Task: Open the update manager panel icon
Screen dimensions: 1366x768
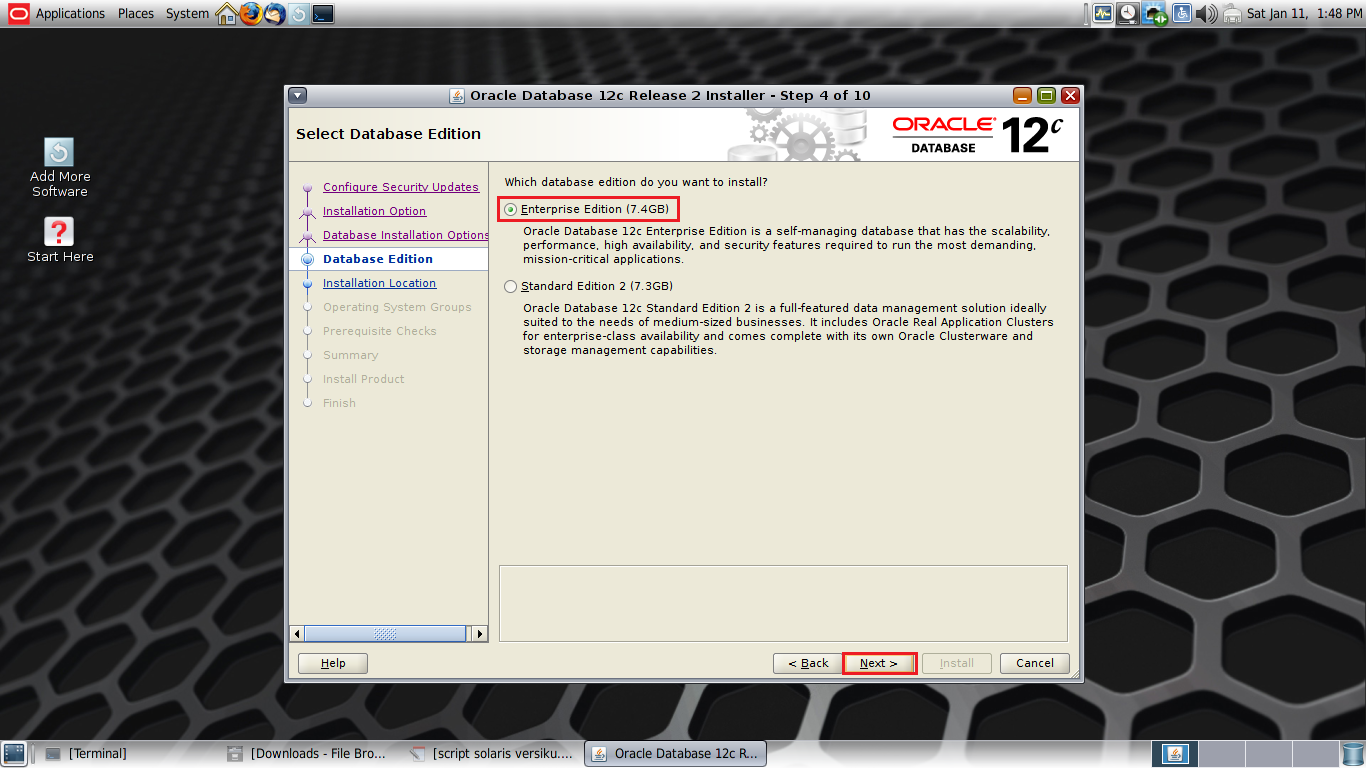Action: 299,14
